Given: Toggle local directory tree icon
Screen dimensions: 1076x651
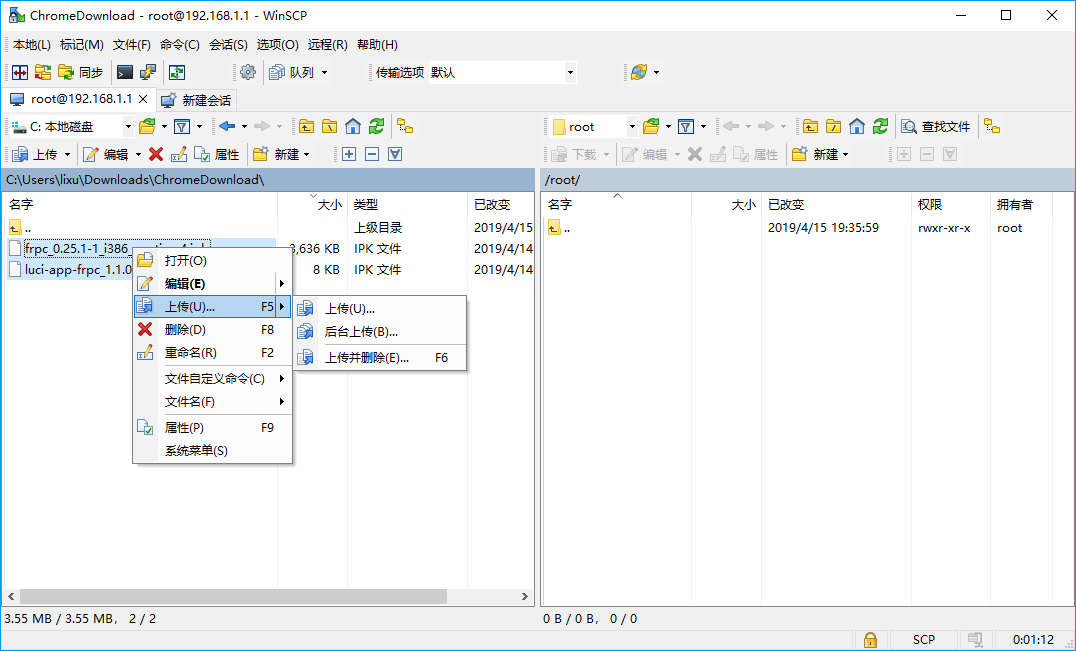Looking at the screenshot, I should [x=406, y=127].
